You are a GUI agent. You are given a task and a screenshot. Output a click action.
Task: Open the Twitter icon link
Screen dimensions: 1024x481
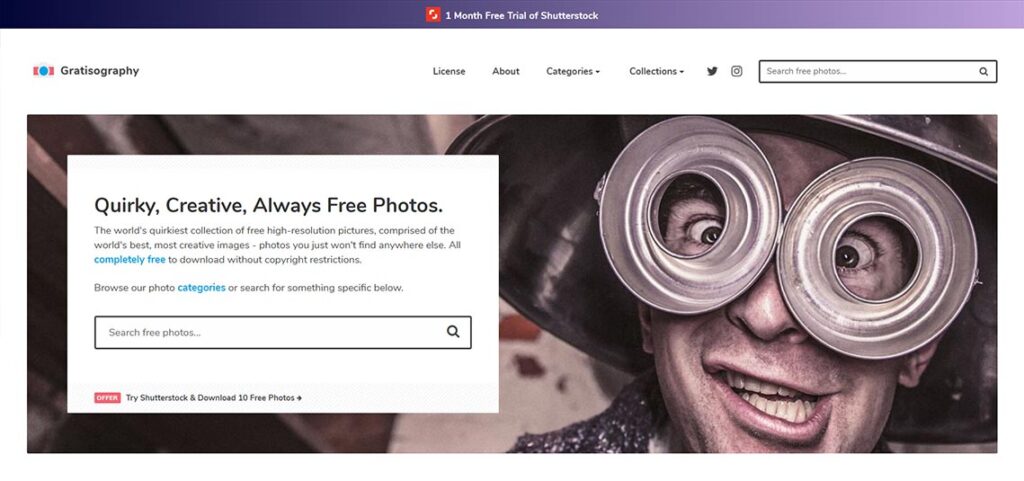(x=712, y=71)
